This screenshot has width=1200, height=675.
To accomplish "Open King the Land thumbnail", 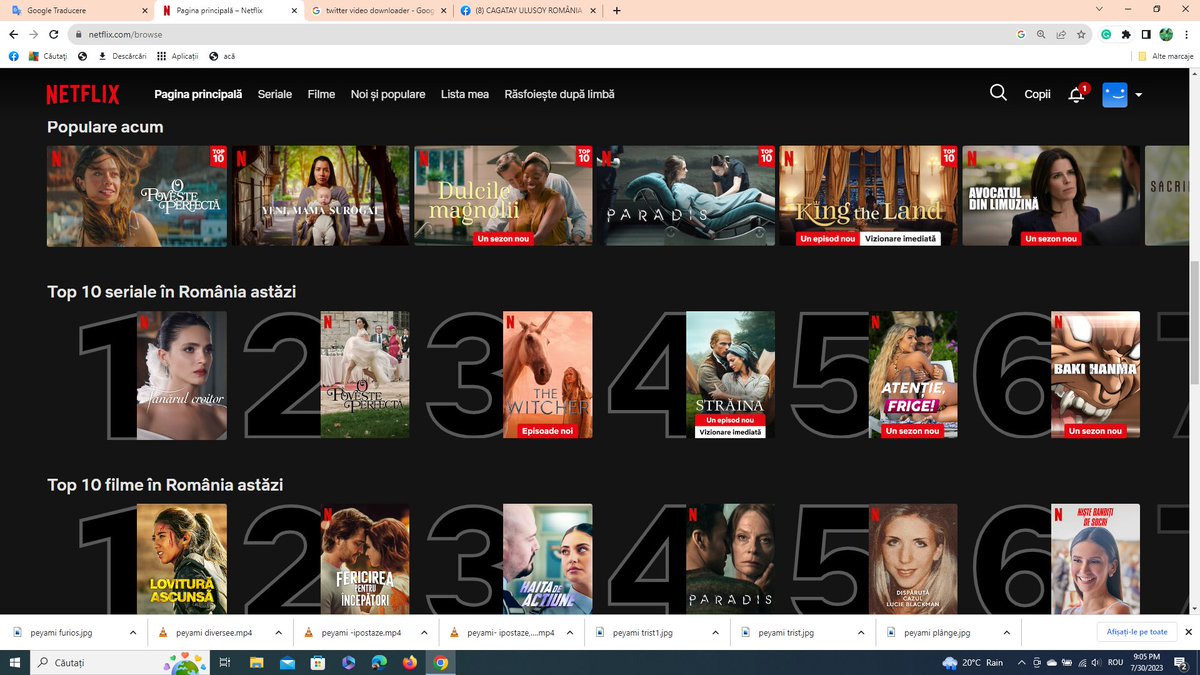I will coord(868,196).
